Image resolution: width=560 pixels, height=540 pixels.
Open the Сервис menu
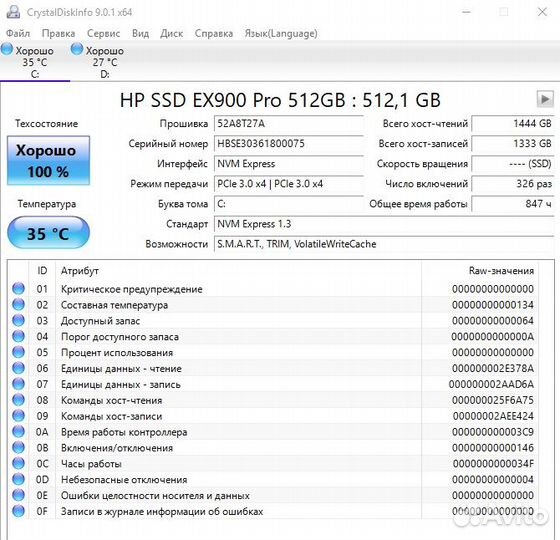pyautogui.click(x=104, y=34)
